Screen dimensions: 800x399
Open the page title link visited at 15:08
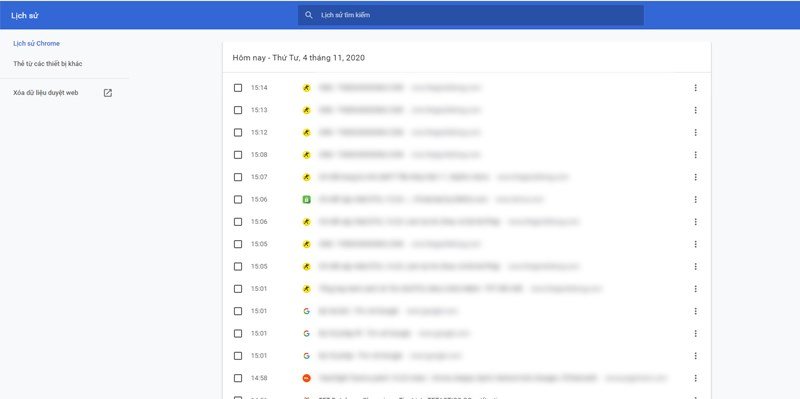361,155
